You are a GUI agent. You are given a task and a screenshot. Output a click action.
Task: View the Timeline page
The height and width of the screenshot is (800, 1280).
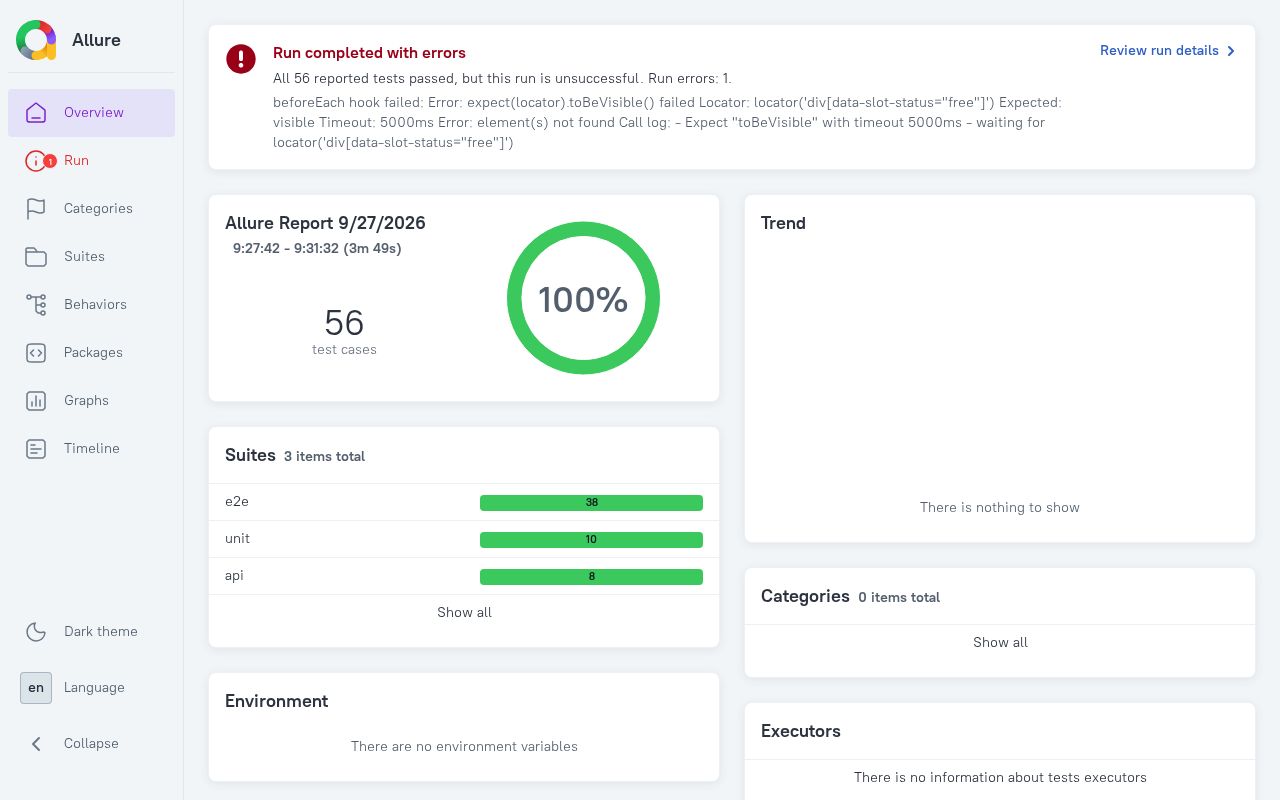click(x=92, y=449)
